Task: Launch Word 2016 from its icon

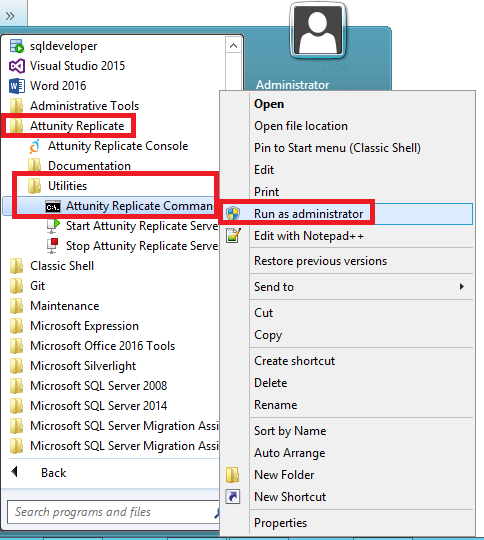Action: 17,86
